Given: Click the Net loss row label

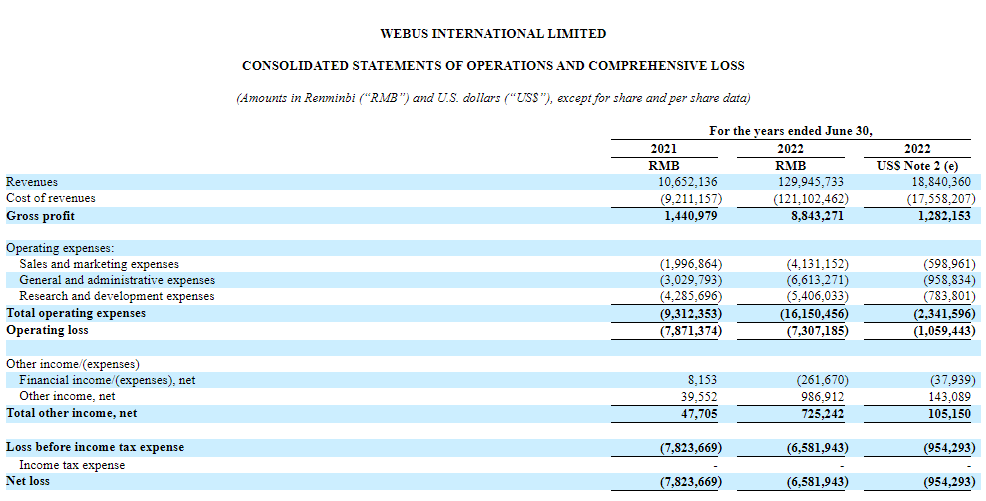Looking at the screenshot, I should pyautogui.click(x=28, y=481).
